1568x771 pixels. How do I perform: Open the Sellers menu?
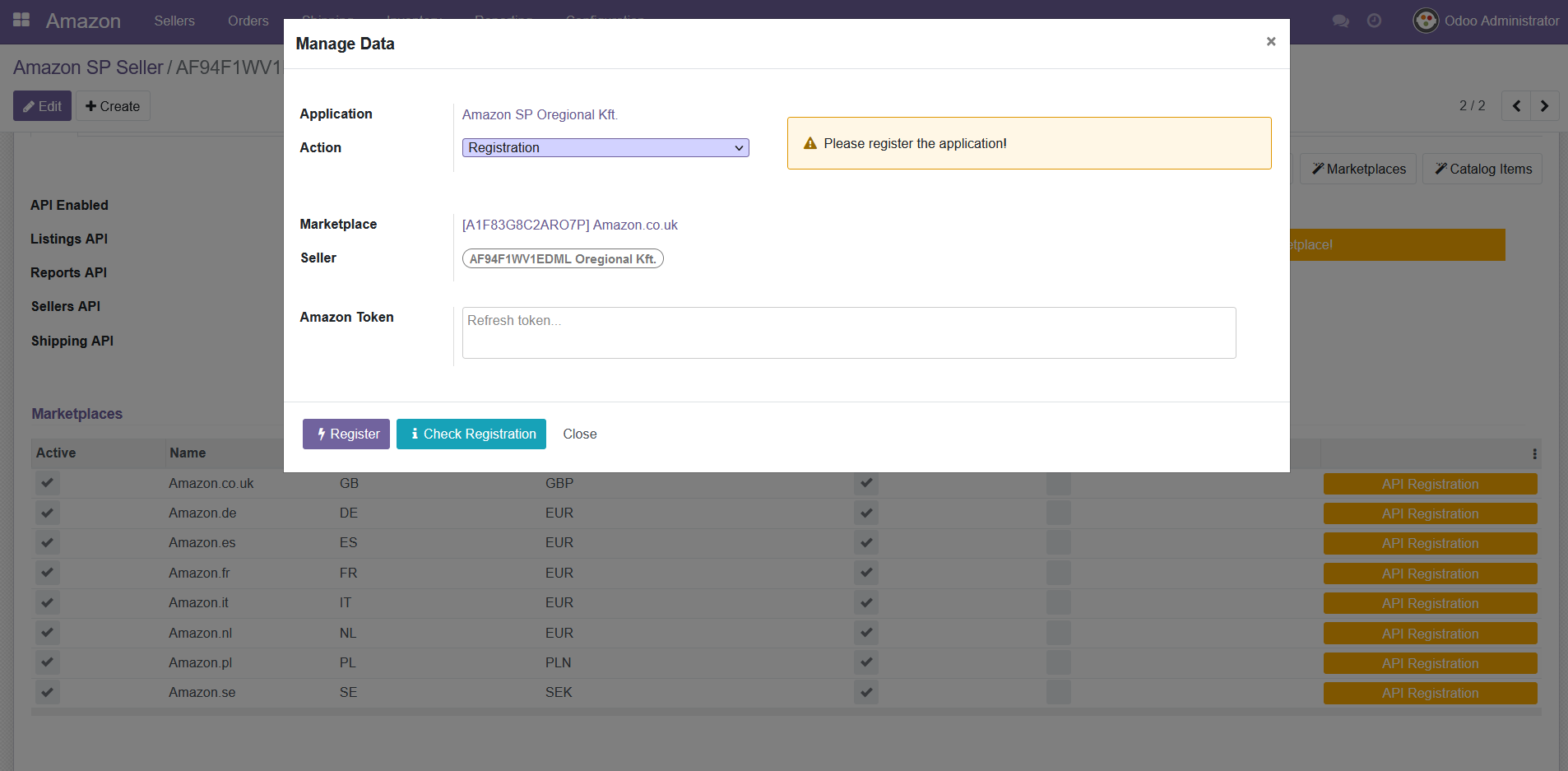tap(174, 21)
